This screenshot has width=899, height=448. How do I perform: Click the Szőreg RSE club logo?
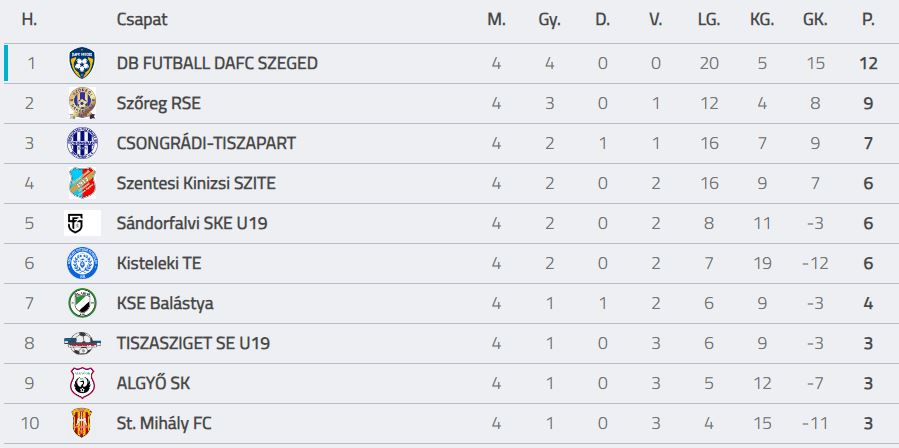coord(82,103)
